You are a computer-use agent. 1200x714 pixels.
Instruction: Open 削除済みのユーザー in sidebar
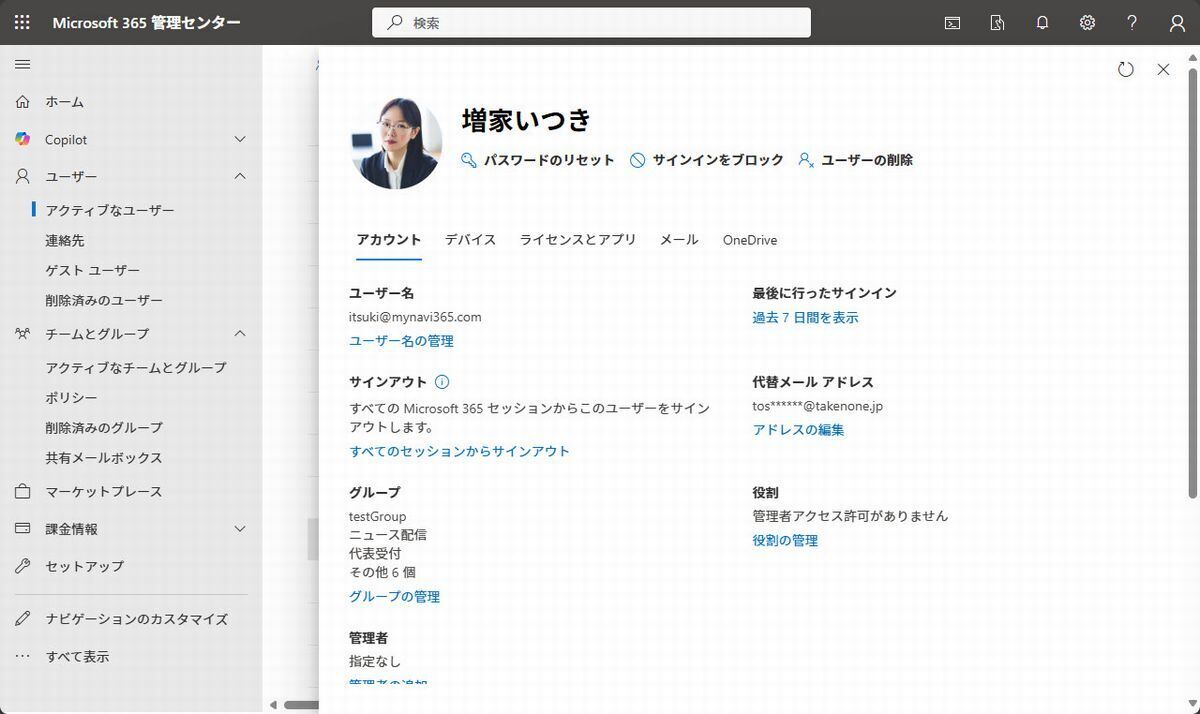[104, 300]
